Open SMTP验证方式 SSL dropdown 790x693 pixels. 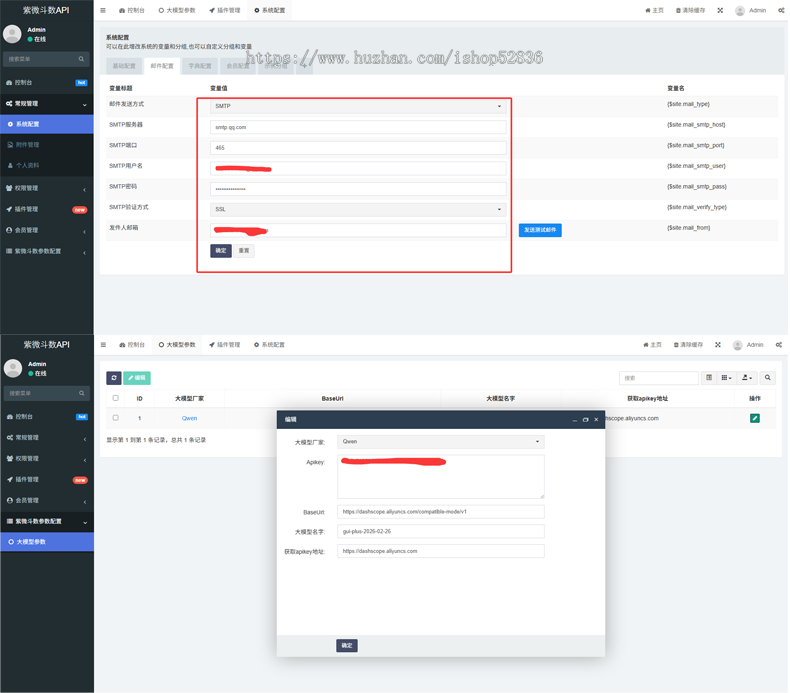[358, 209]
